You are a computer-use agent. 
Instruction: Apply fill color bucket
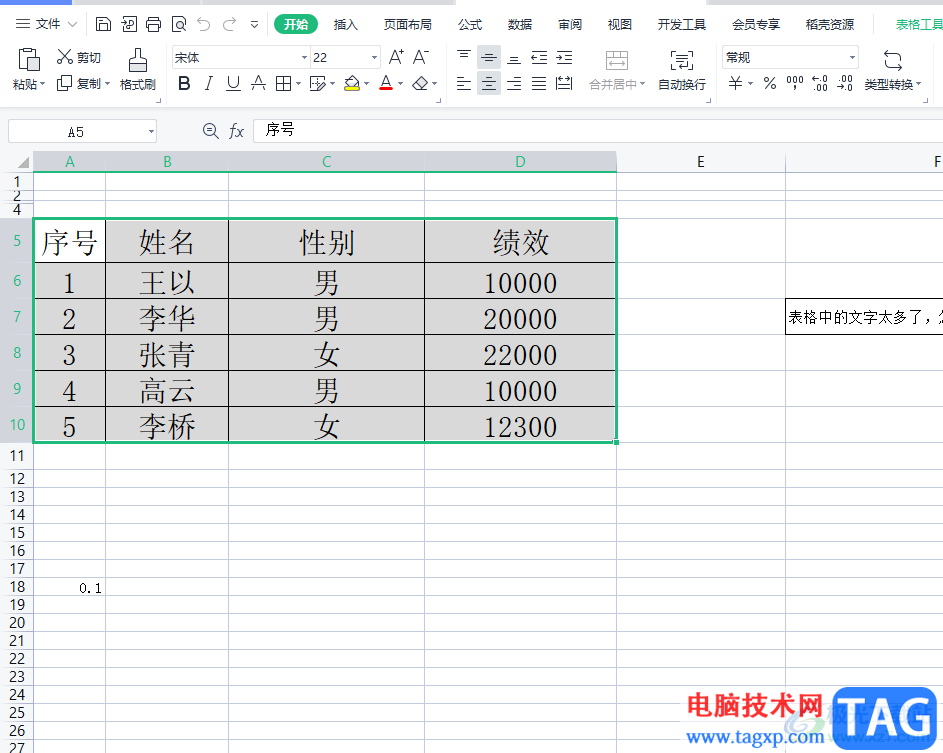click(352, 83)
